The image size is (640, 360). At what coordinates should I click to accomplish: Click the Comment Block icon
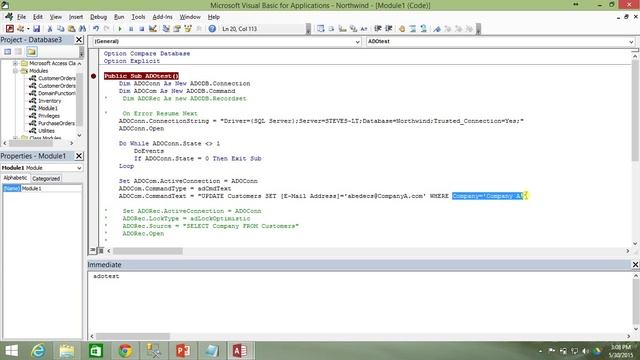pos(413,29)
